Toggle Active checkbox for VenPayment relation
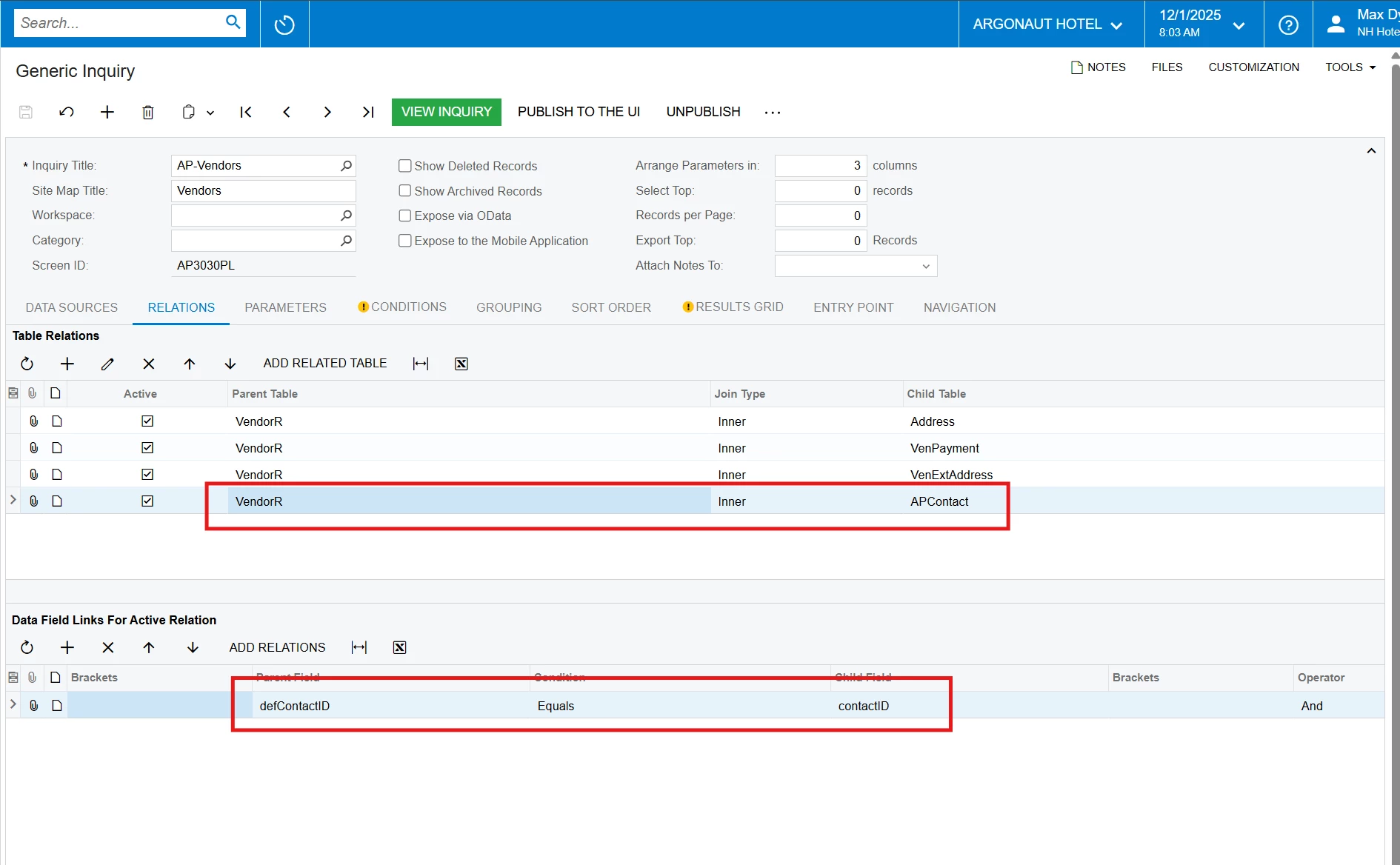 [147, 448]
